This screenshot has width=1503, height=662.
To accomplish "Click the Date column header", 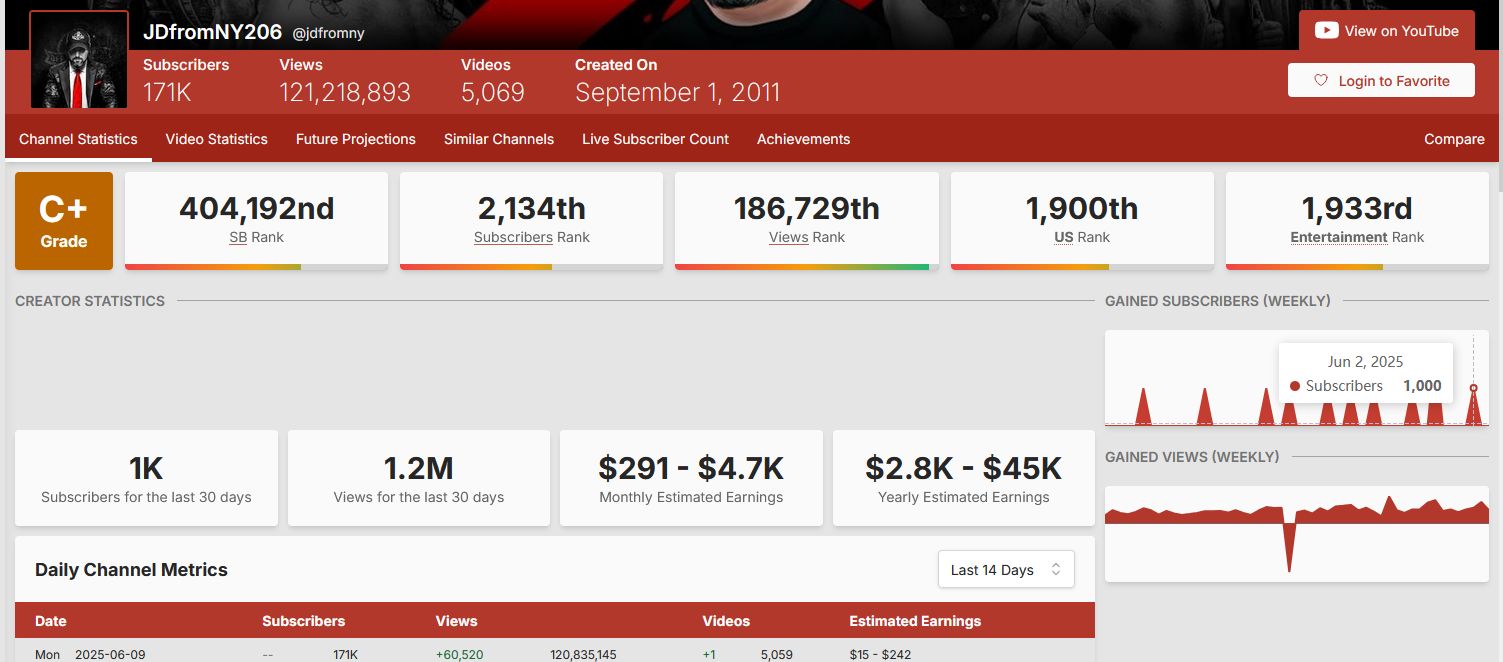I will pos(50,621).
